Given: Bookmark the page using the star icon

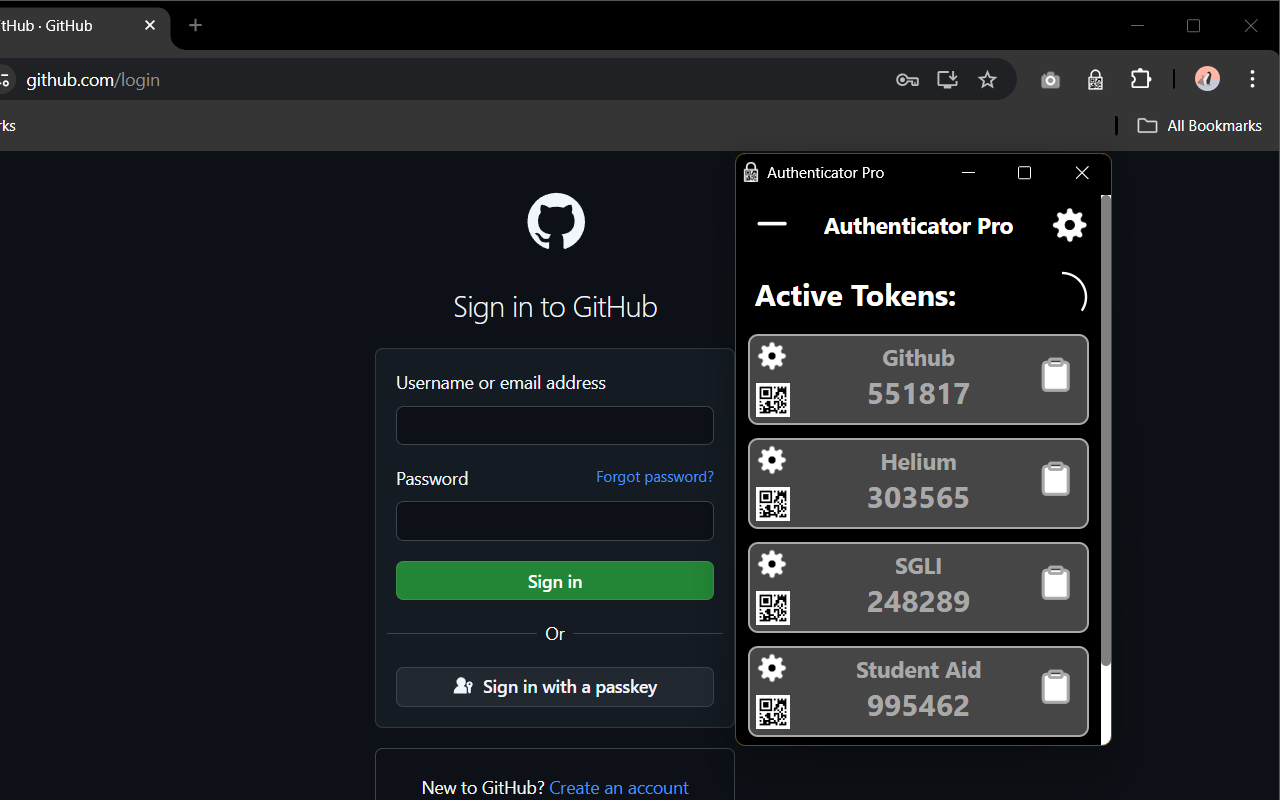Looking at the screenshot, I should click(987, 79).
